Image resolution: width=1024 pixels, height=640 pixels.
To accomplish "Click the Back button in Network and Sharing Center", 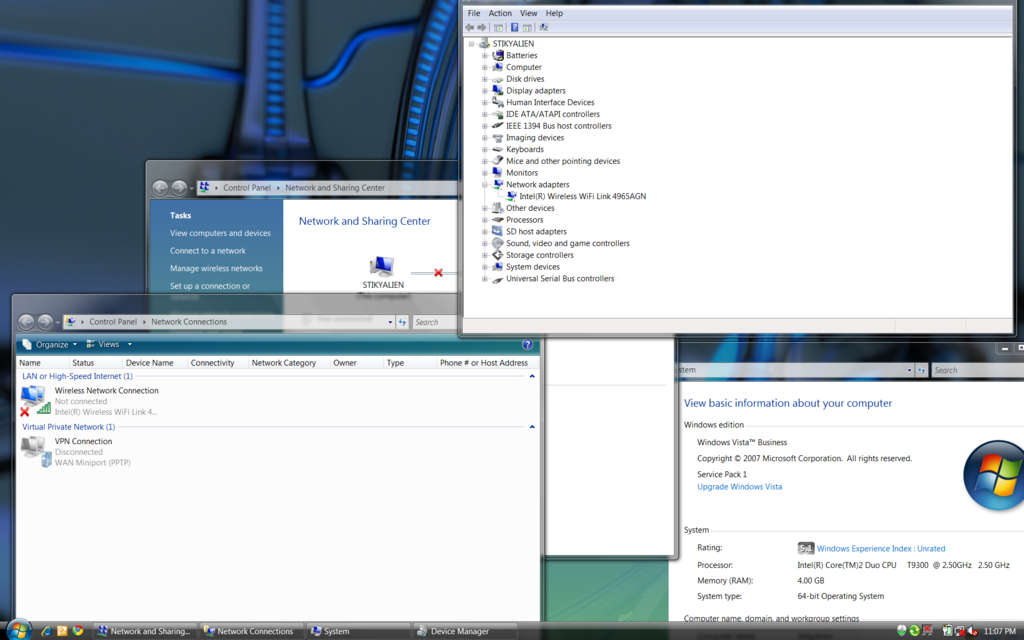I will pos(160,188).
